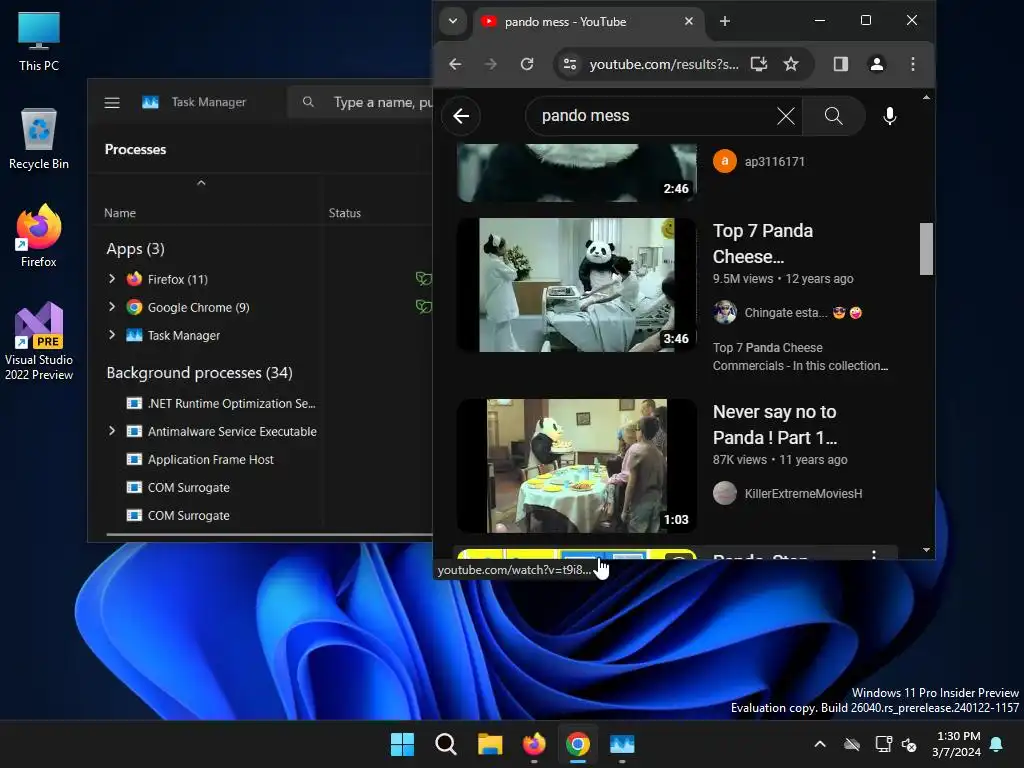Open Chrome three-dot menu
This screenshot has height=768, width=1024.
[913, 64]
